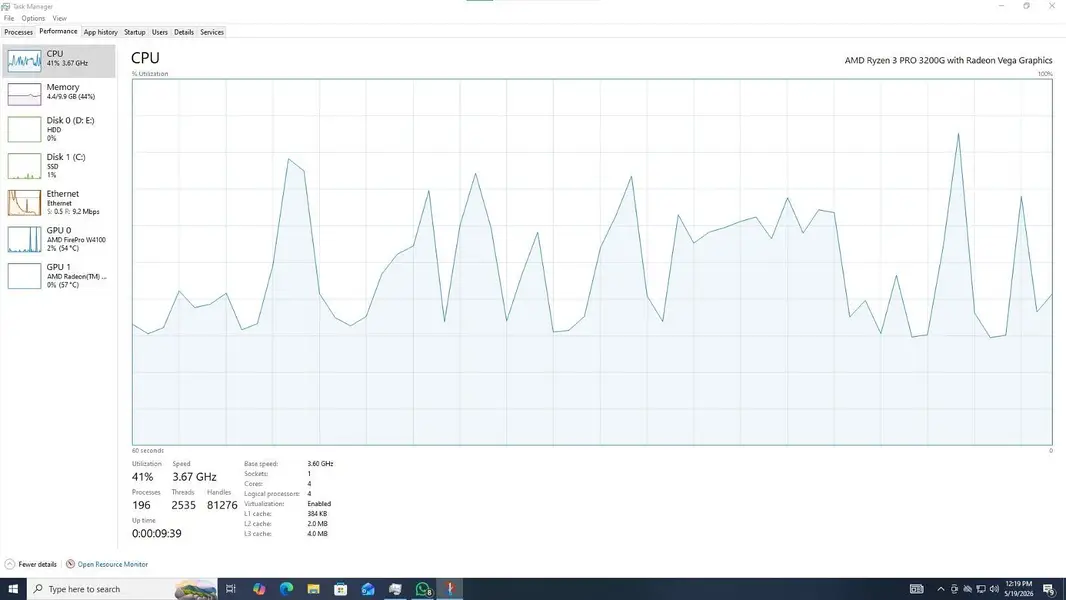Expand the View menu

click(60, 18)
